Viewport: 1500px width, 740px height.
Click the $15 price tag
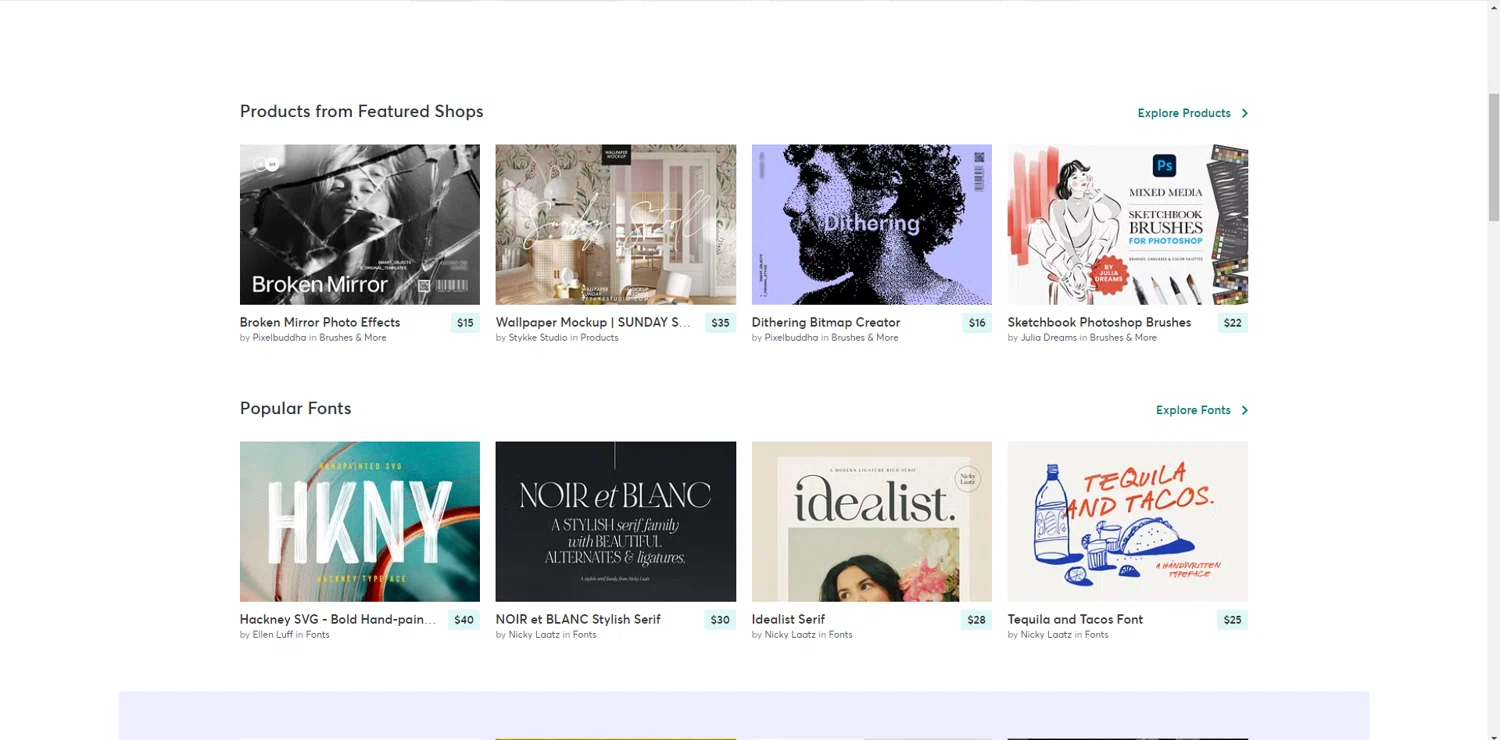coord(465,323)
